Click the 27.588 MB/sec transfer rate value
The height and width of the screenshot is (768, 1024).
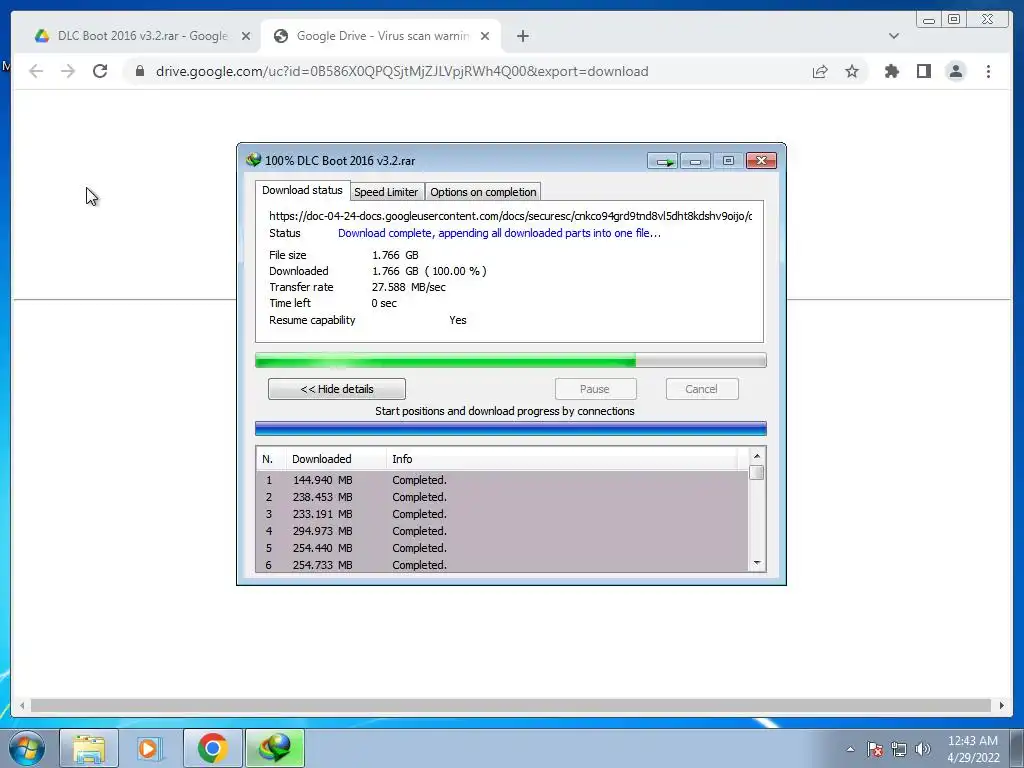[x=409, y=287]
